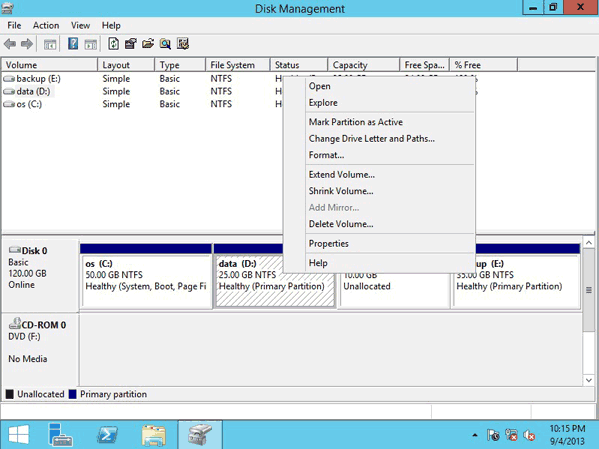Click the Properties toolbar icon
The width and height of the screenshot is (599, 449).
[x=131, y=44]
